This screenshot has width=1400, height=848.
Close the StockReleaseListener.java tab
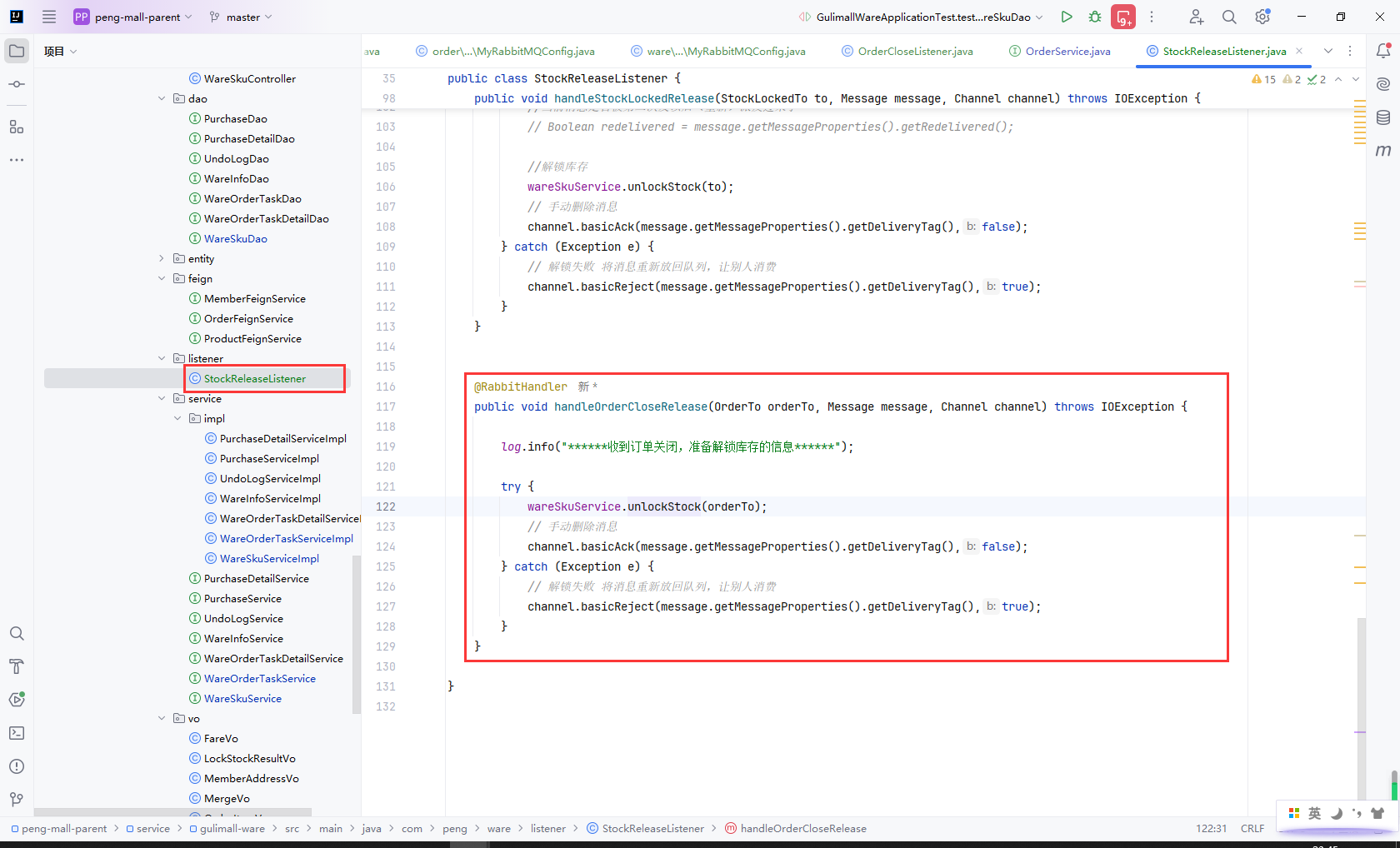(x=1299, y=51)
